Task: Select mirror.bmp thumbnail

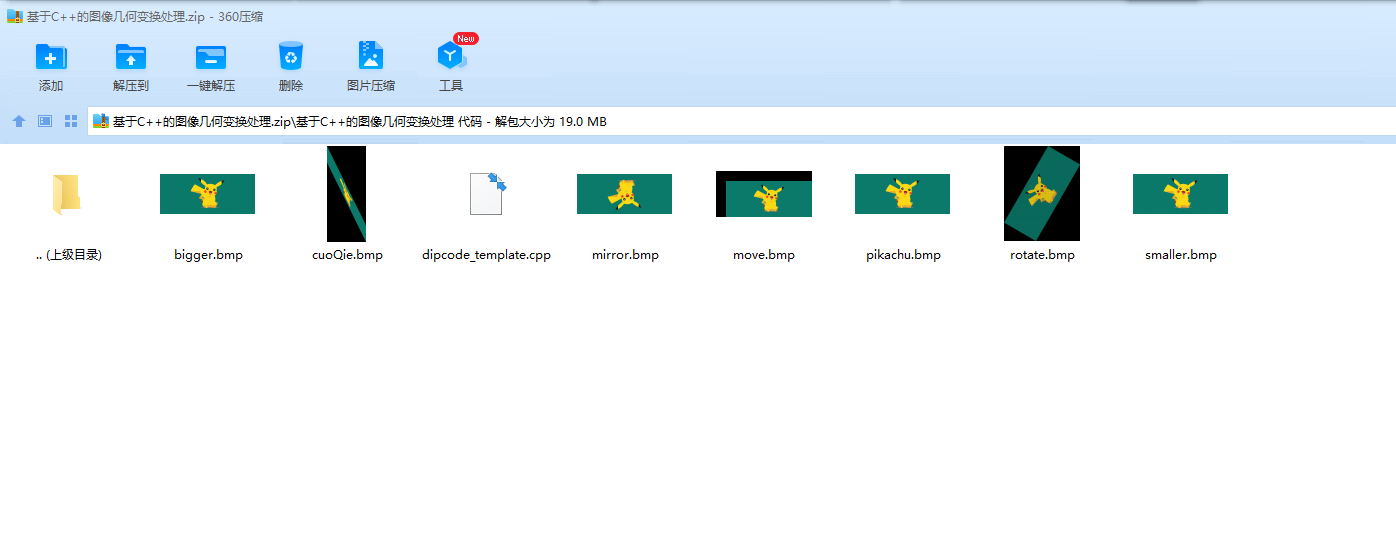Action: (625, 194)
